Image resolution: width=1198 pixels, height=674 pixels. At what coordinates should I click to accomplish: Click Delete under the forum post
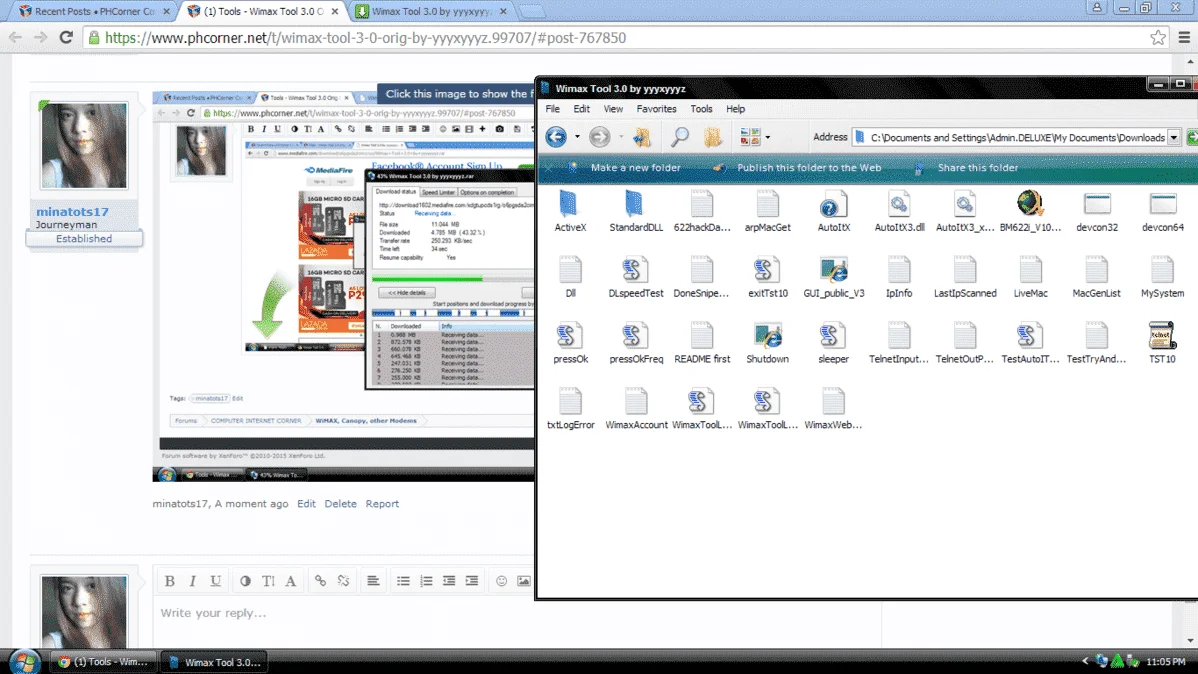[x=340, y=504]
